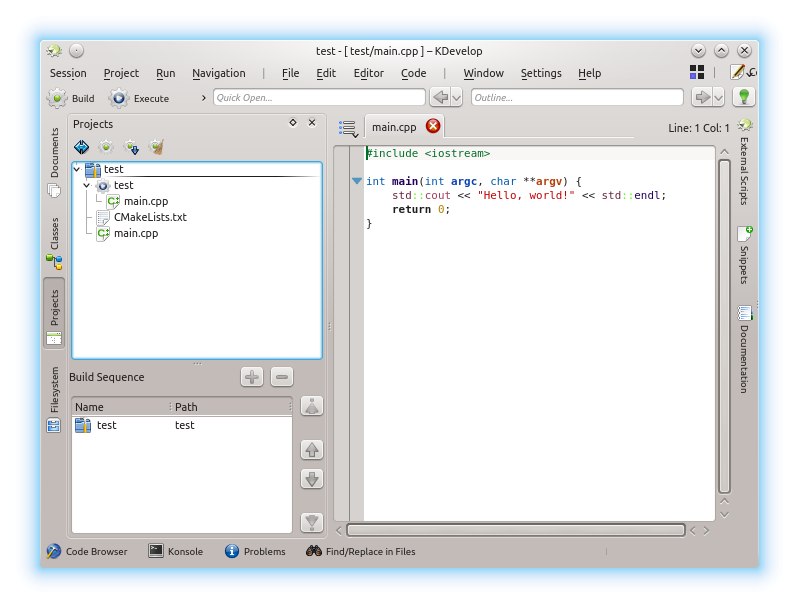The image size is (799, 608).
Task: Select CMakeLists.txt in the project tree
Action: click(150, 217)
